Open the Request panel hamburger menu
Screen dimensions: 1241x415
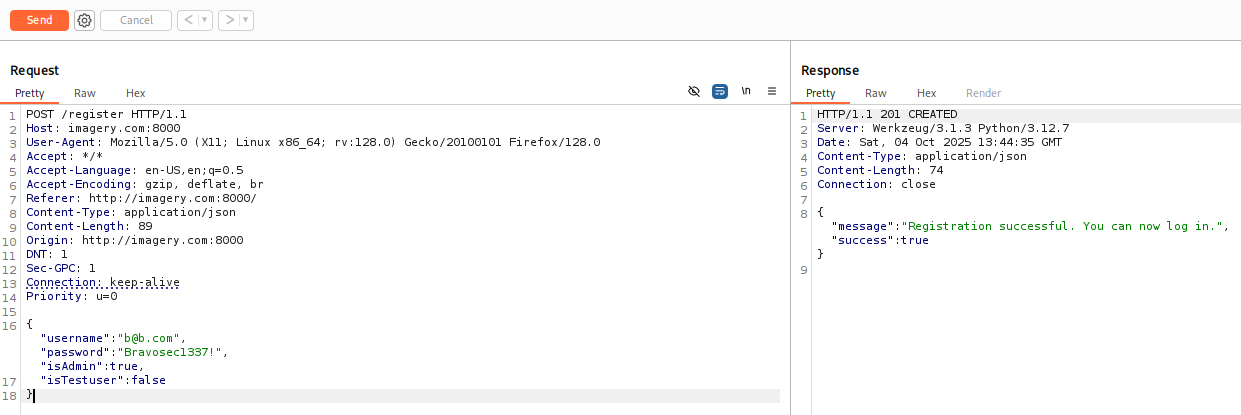[x=772, y=91]
